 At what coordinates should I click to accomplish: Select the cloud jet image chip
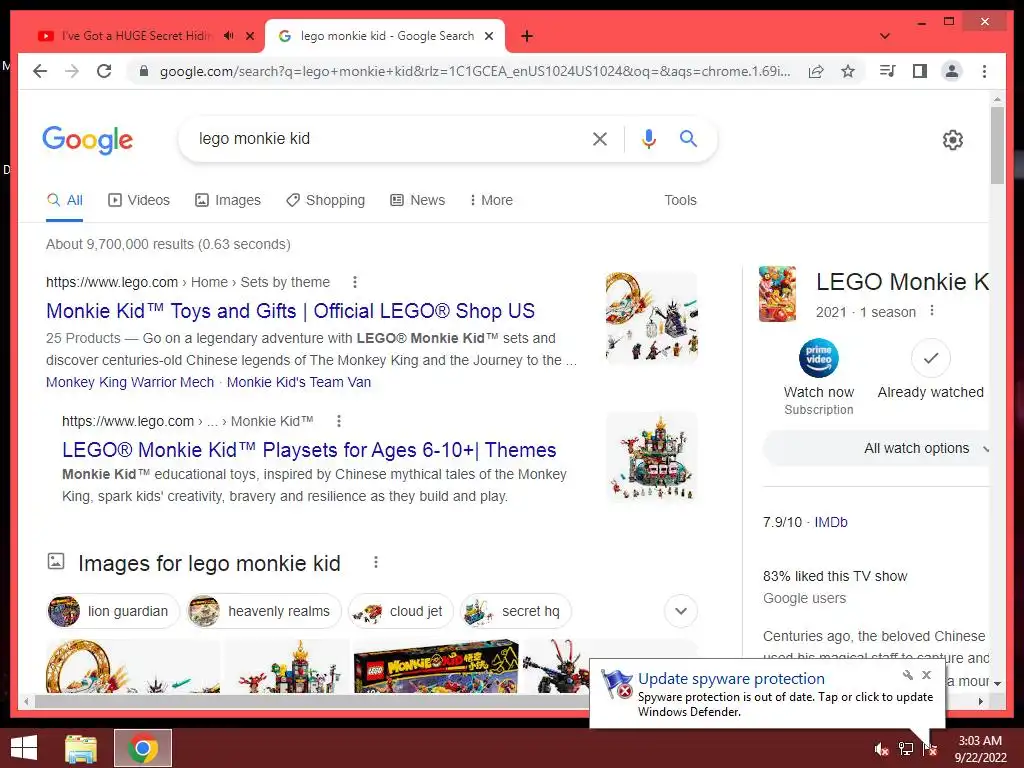(400, 611)
